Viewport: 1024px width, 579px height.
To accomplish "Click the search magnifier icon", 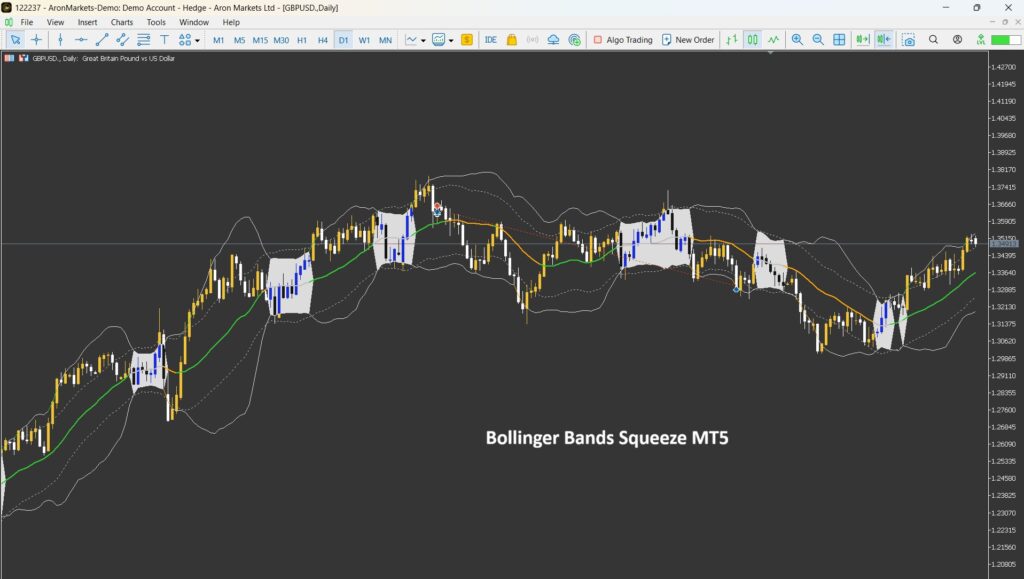I will pyautogui.click(x=933, y=40).
